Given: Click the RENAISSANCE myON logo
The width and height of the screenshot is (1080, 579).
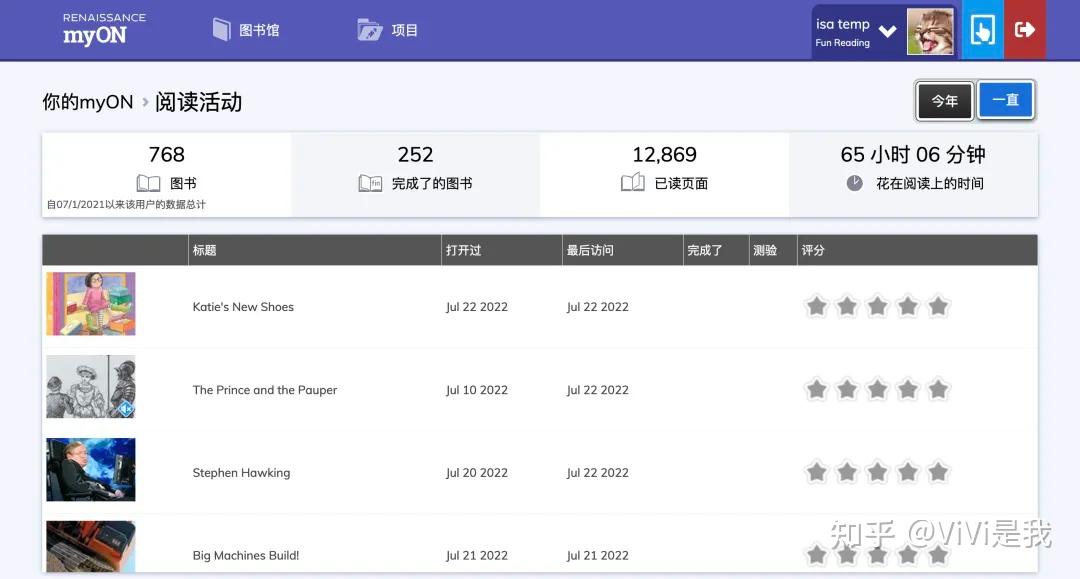Looking at the screenshot, I should 98,29.
